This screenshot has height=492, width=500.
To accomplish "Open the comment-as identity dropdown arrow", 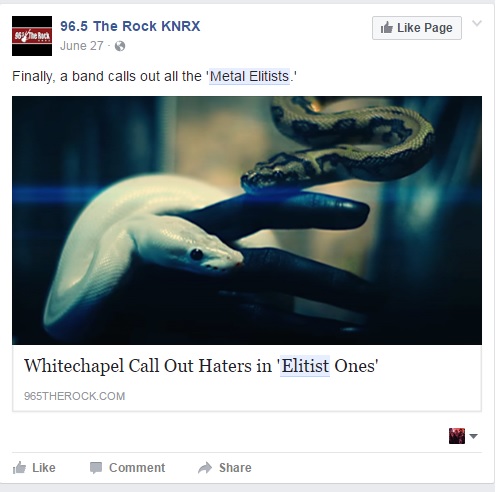I will pyautogui.click(x=473, y=436).
